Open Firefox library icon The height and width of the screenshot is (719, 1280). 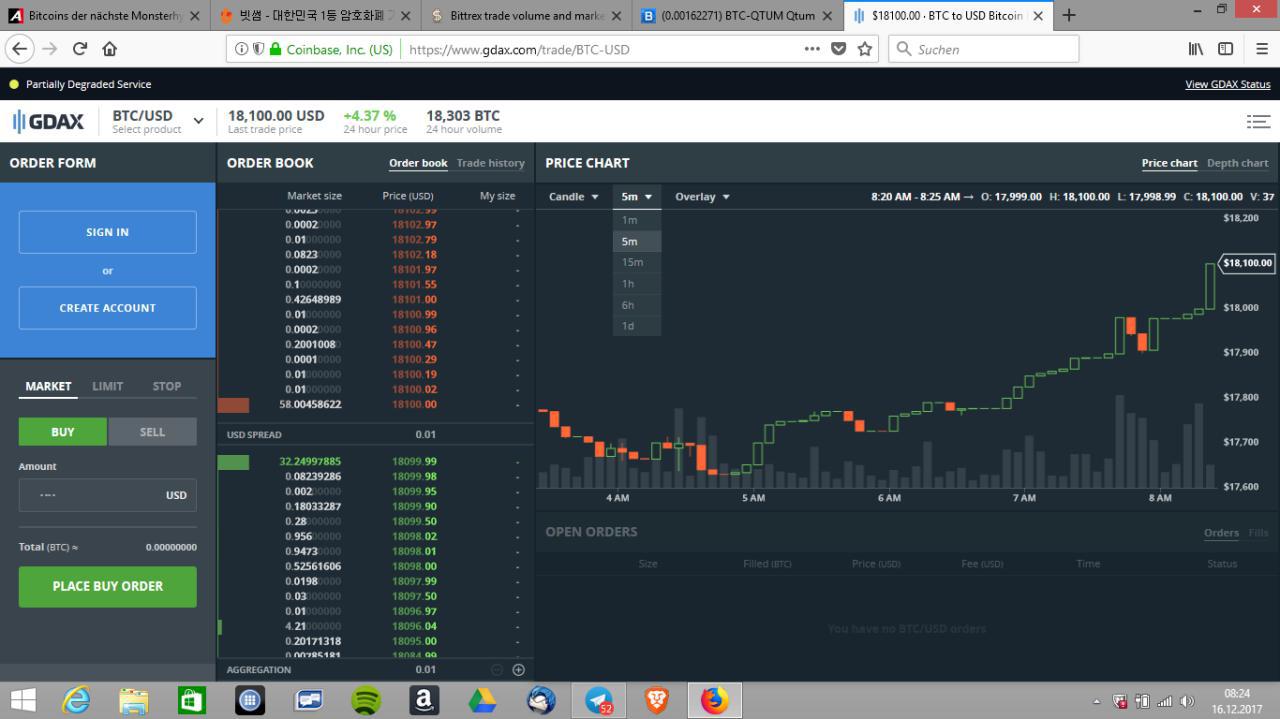click(1196, 49)
